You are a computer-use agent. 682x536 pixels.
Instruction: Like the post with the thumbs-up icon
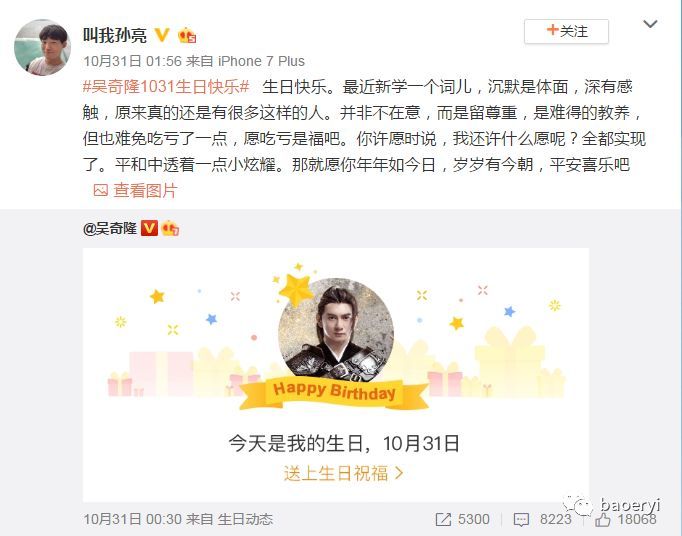[x=603, y=519]
